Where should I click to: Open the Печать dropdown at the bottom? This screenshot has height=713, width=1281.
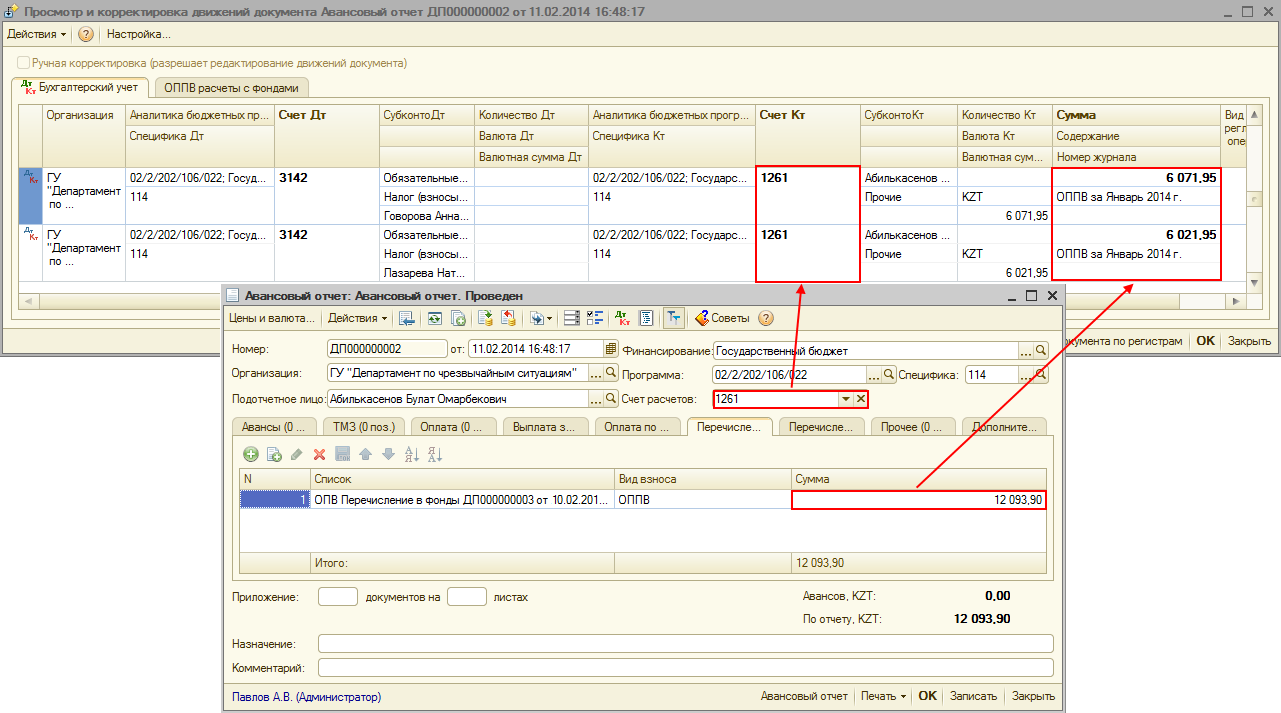(x=883, y=696)
